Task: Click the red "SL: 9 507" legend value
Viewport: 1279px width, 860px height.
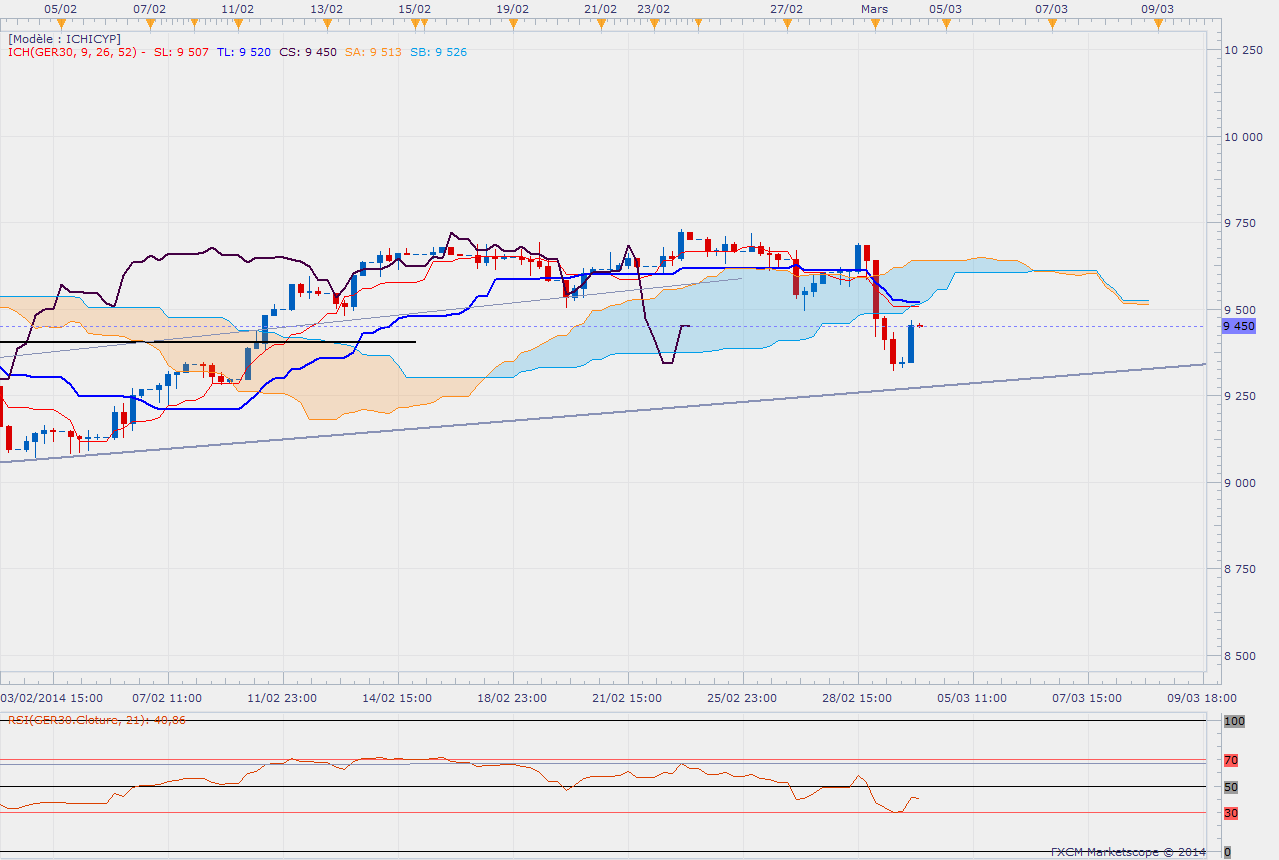Action: pos(182,52)
